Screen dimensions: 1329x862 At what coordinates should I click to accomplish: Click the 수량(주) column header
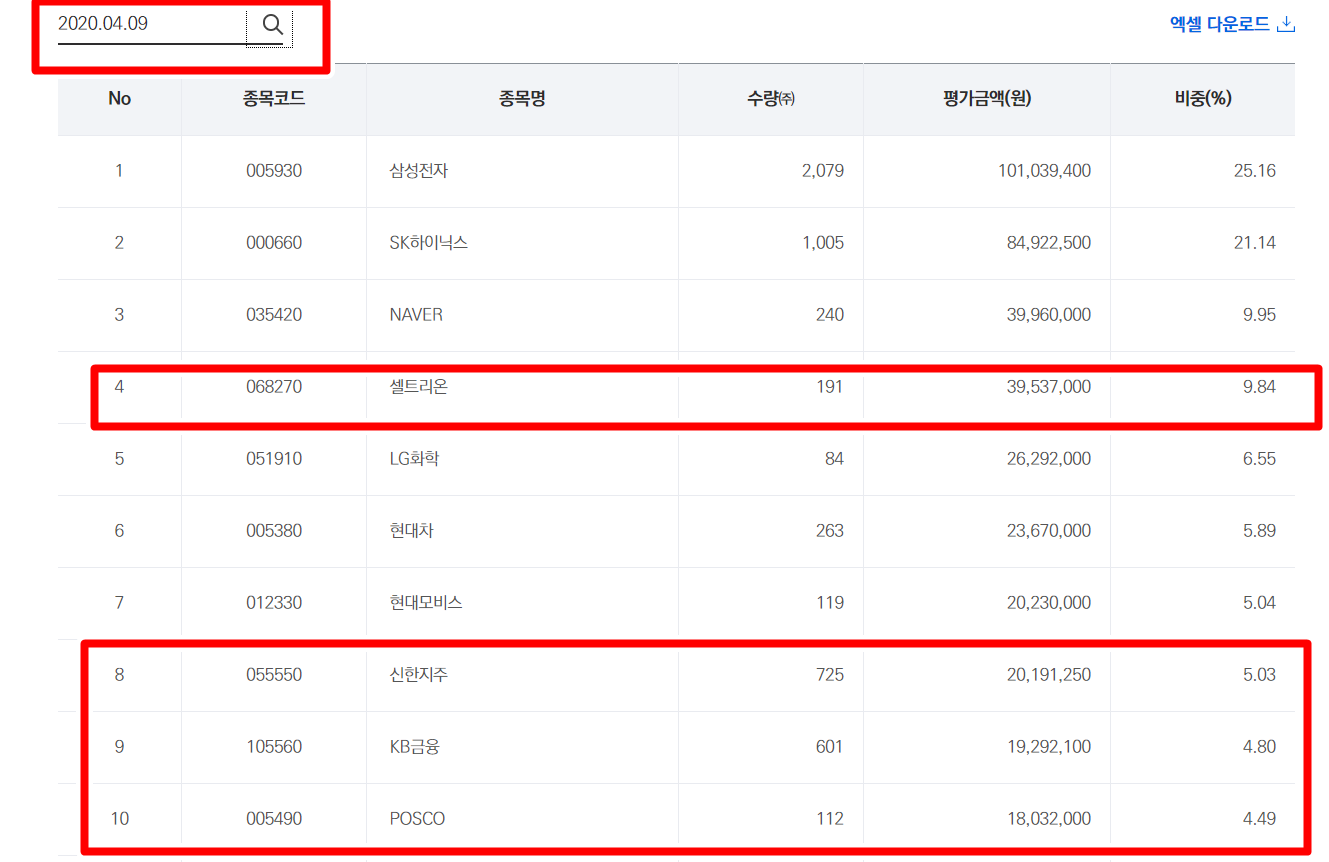[x=771, y=98]
